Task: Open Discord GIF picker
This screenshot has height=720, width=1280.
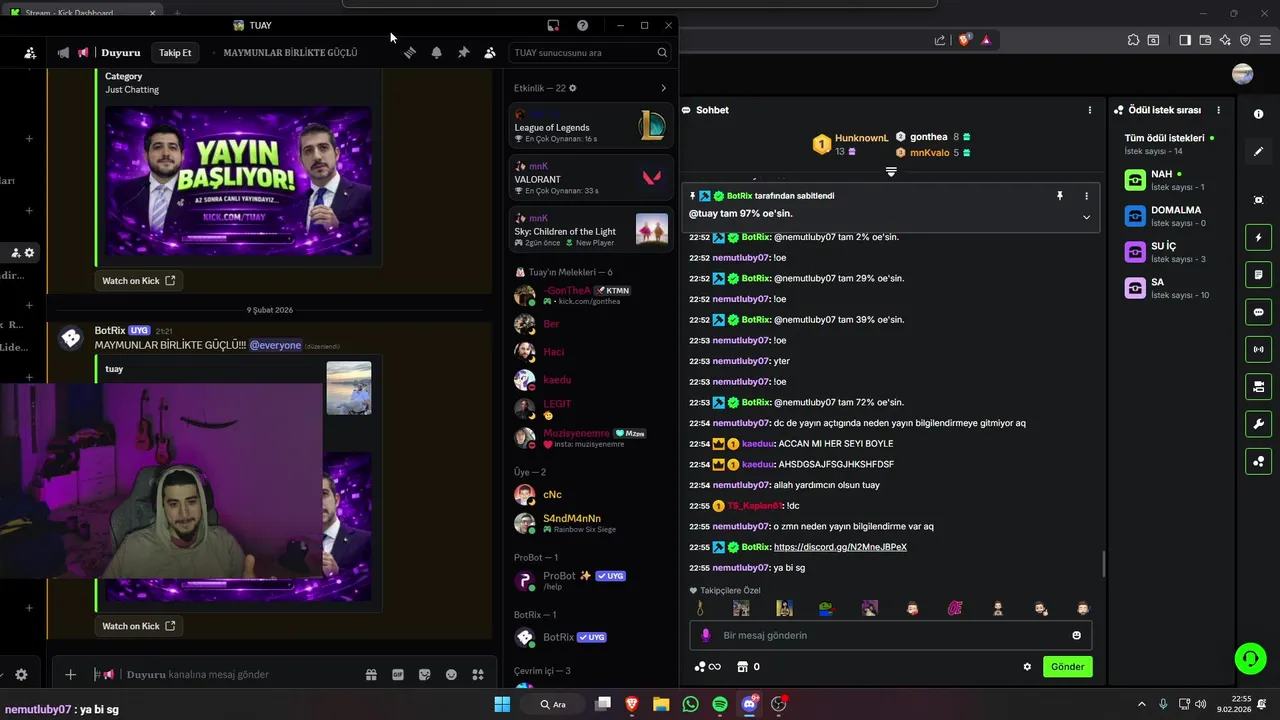Action: [398, 675]
